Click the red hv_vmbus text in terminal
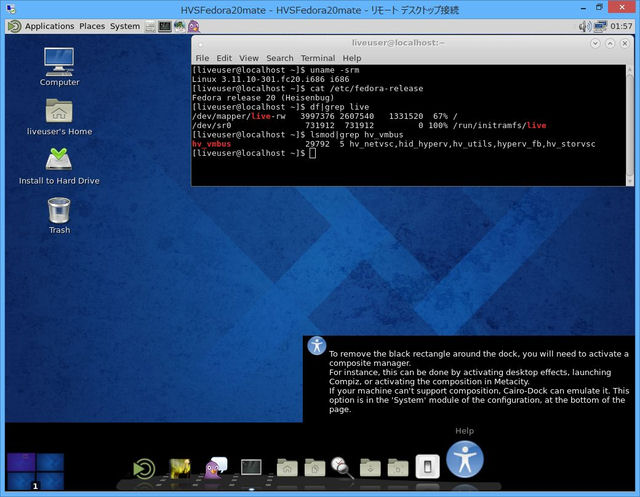The height and width of the screenshot is (497, 640). [x=211, y=144]
